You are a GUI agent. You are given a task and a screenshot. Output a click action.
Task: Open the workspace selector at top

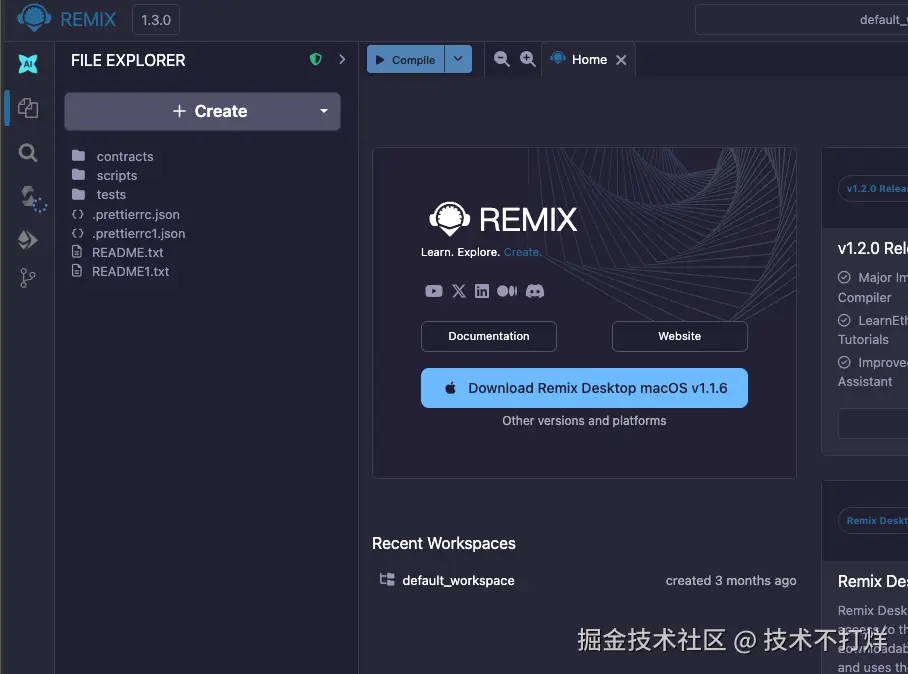(x=802, y=20)
